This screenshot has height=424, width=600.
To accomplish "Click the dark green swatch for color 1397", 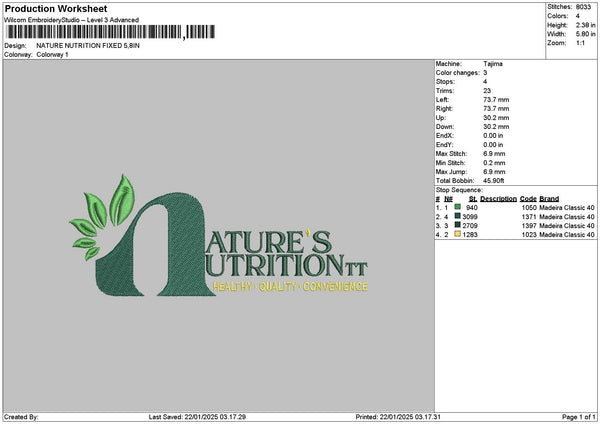I will (x=457, y=225).
